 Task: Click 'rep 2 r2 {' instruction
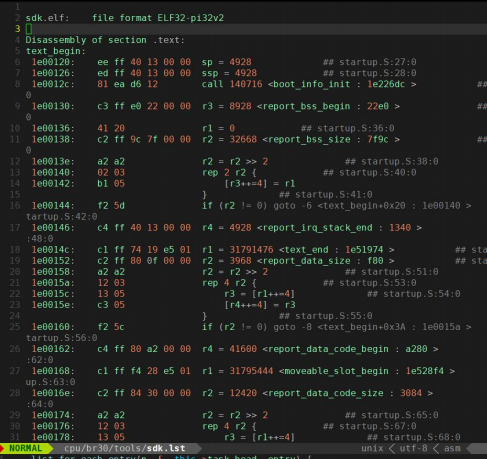(229, 172)
